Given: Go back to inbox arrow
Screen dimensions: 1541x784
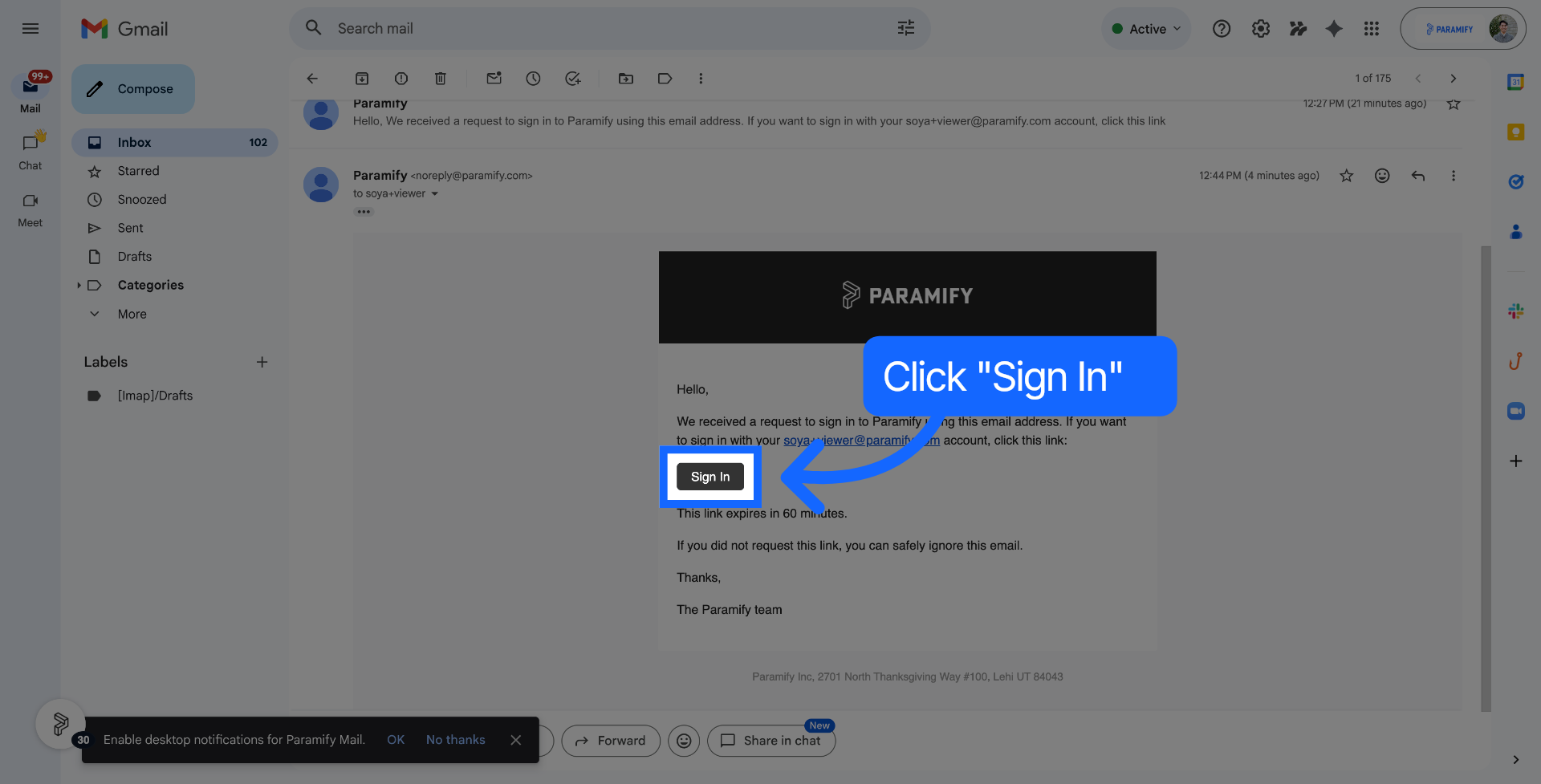Looking at the screenshot, I should (312, 79).
